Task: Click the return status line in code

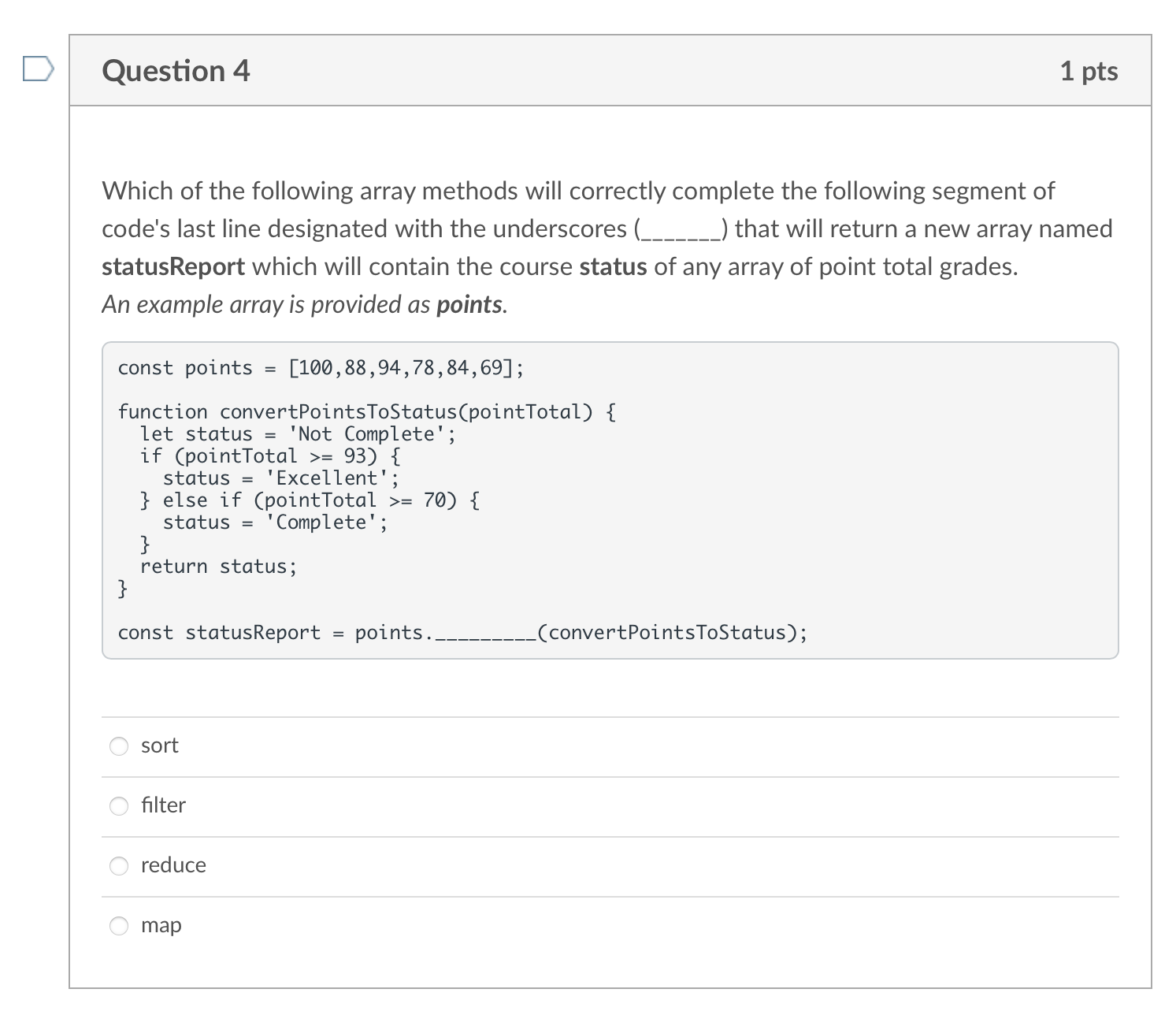Action: [x=218, y=565]
